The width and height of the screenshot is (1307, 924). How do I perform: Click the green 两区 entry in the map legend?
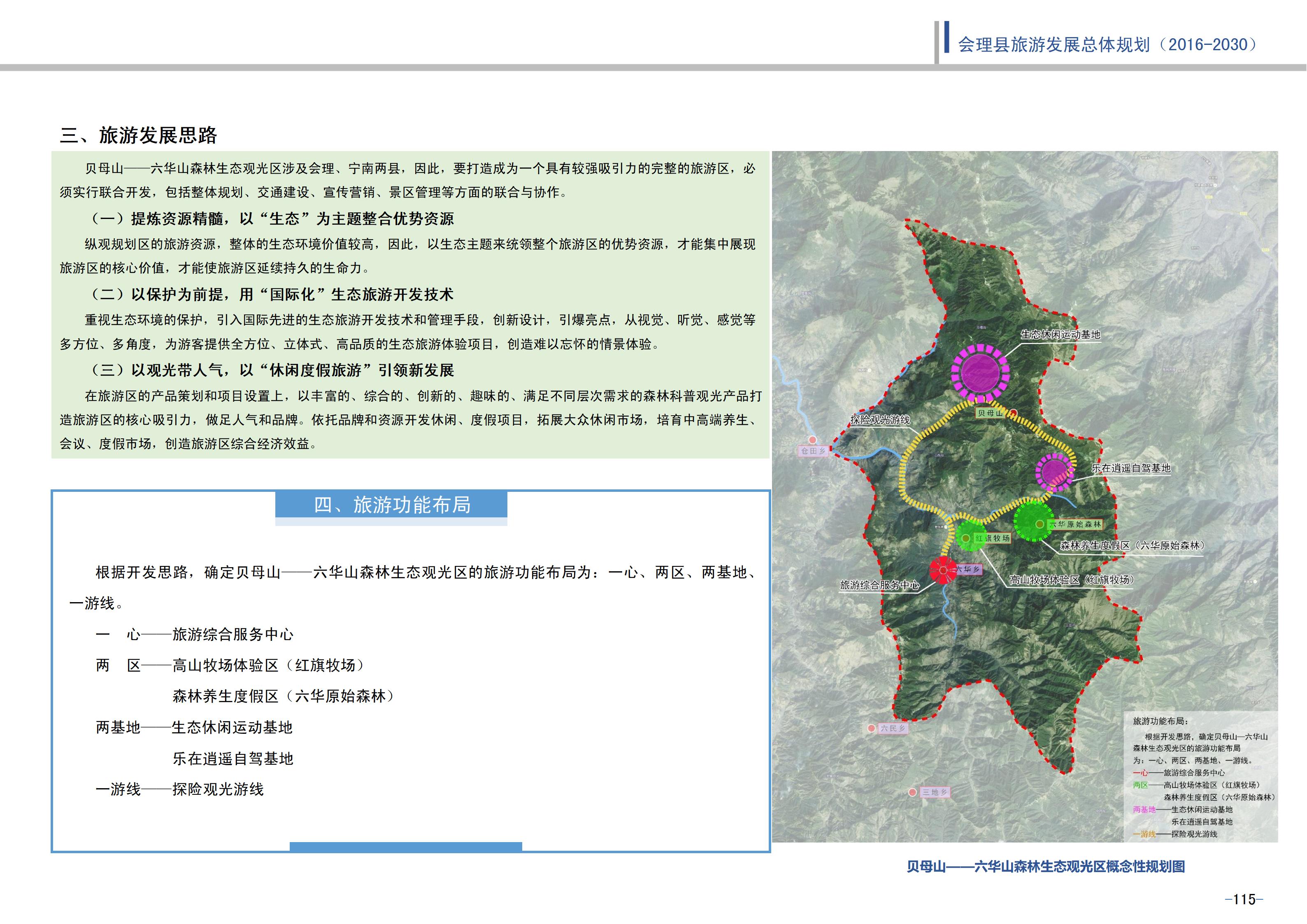click(1197, 785)
